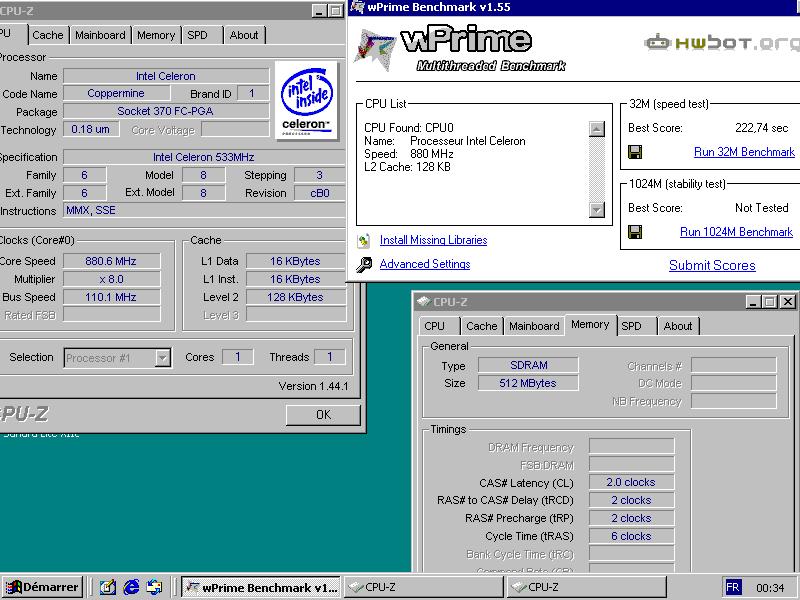Open Internet Explorer from quick launch
Screen dimensions: 800x600
[x=131, y=587]
